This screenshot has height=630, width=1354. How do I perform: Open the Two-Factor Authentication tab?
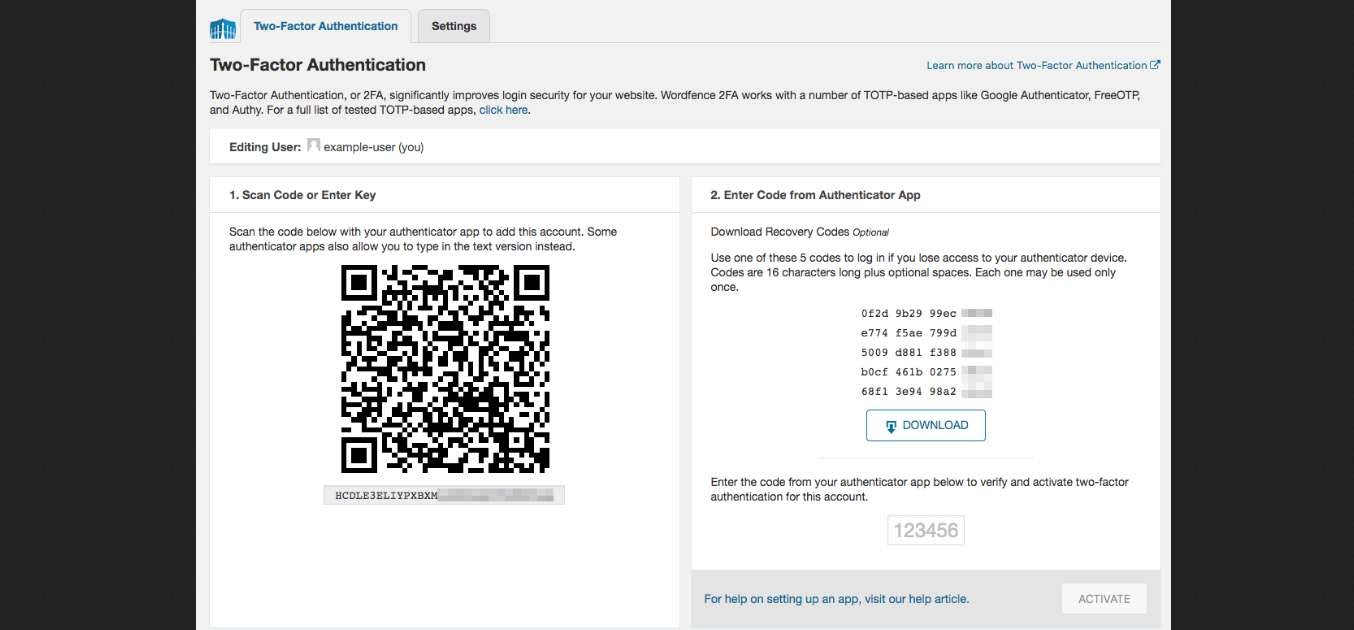326,26
